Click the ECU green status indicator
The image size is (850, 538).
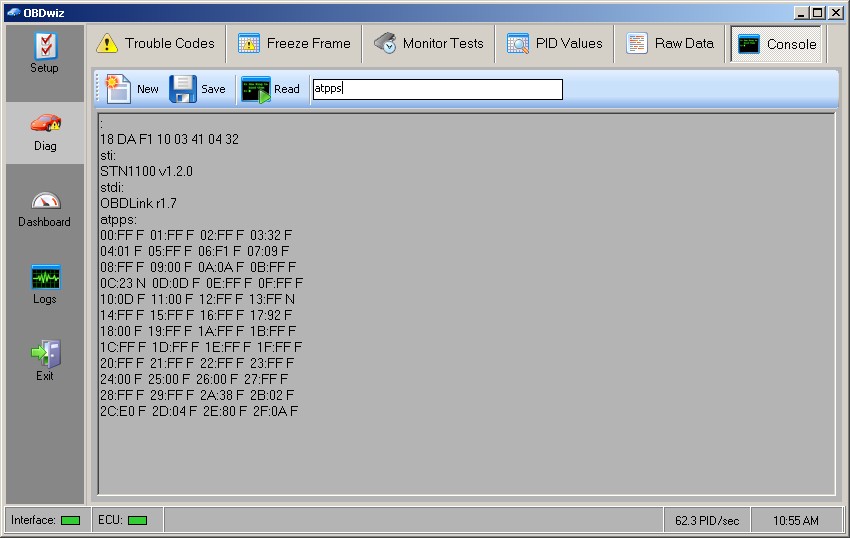(x=137, y=521)
